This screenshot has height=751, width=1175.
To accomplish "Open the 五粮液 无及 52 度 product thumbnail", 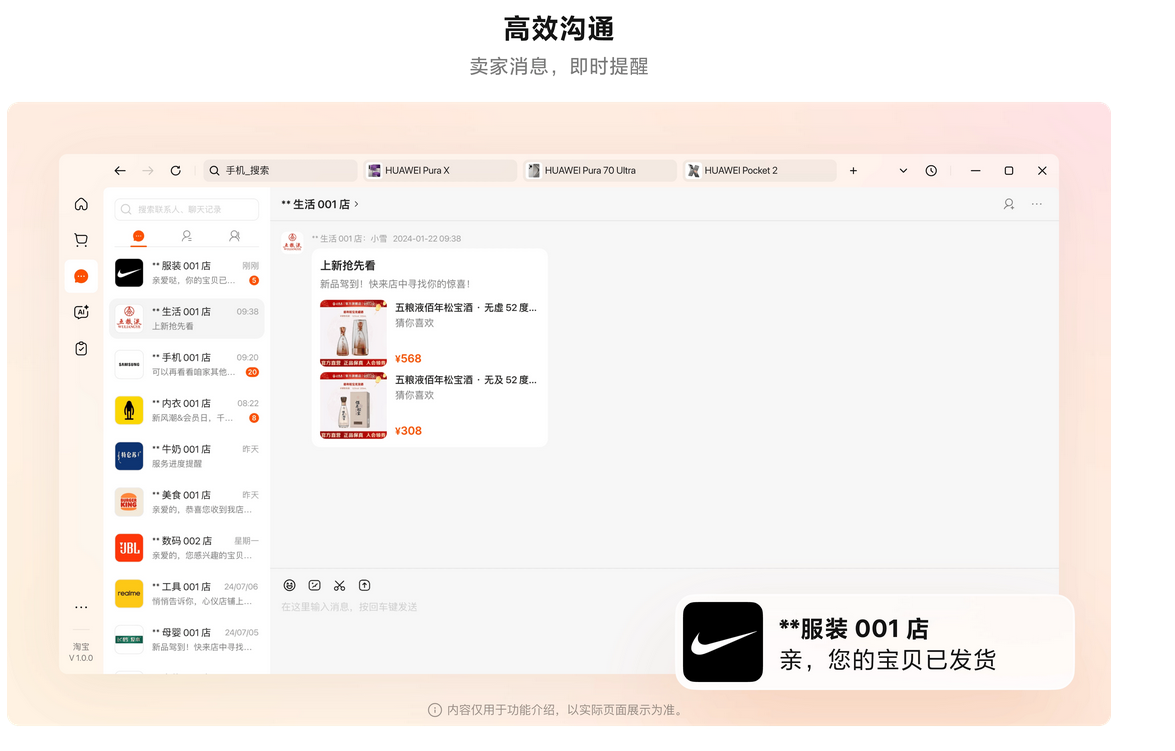I will point(353,405).
